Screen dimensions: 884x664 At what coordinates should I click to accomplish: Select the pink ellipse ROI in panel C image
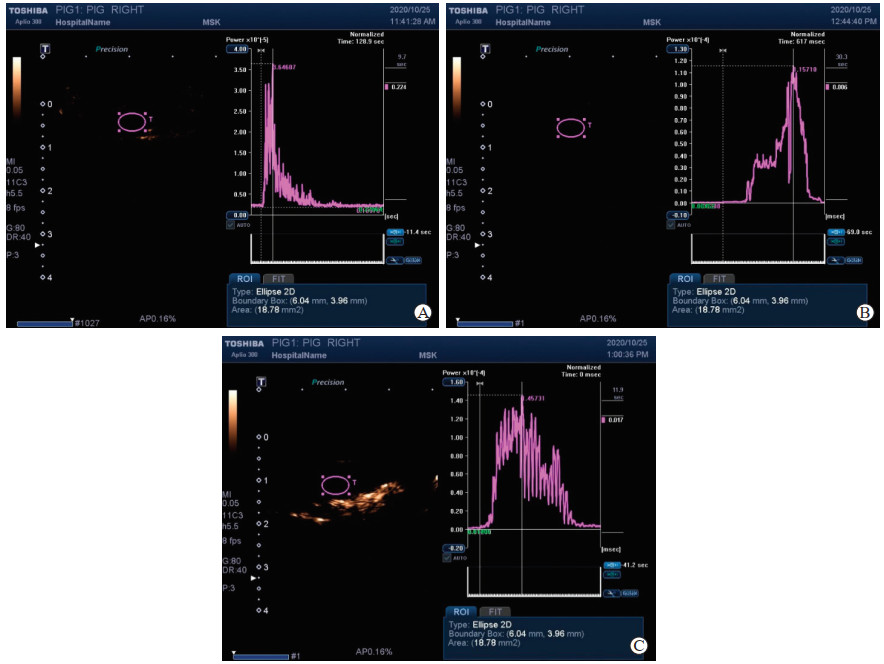tap(335, 485)
